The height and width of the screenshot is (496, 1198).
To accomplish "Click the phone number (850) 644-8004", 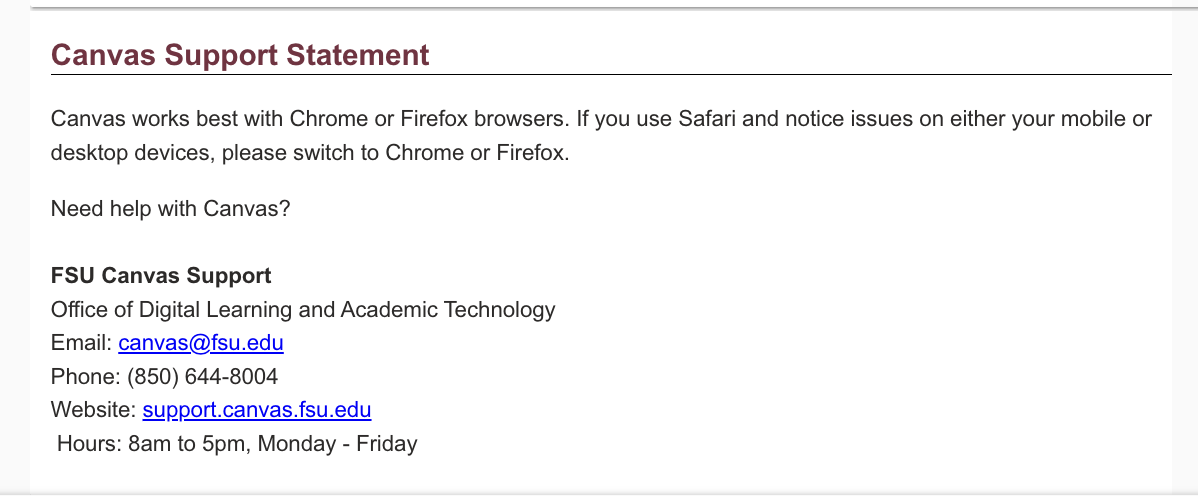I will coord(202,376).
